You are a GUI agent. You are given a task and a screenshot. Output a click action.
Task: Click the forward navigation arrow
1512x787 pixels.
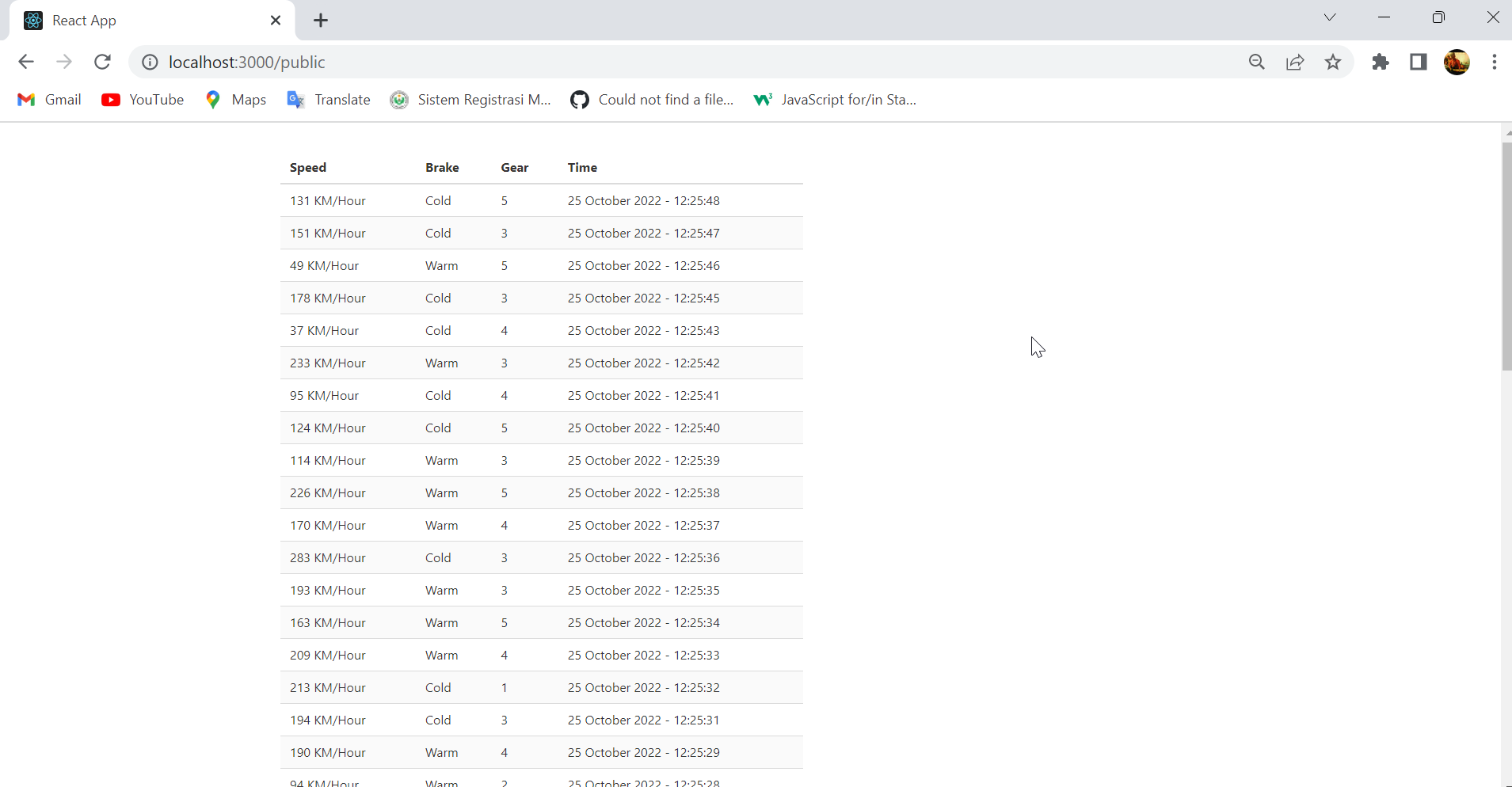coord(64,62)
